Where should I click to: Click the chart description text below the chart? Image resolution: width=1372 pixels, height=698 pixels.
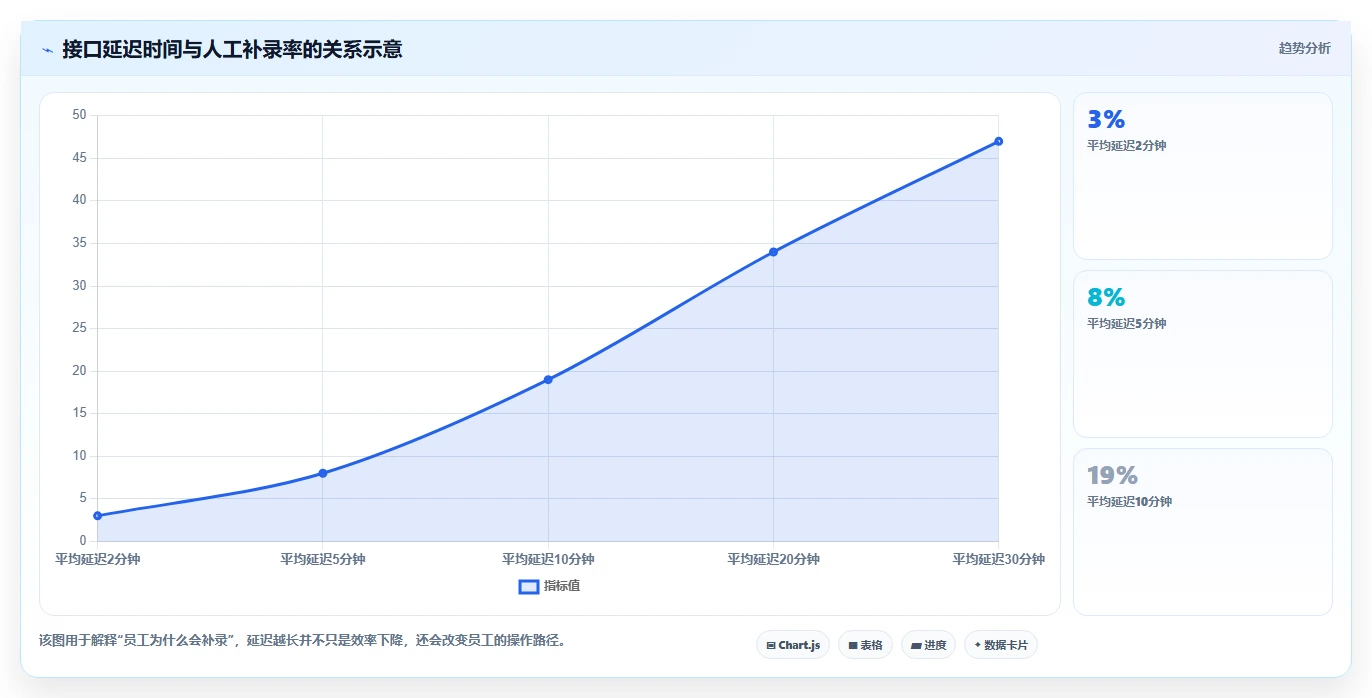(303, 640)
